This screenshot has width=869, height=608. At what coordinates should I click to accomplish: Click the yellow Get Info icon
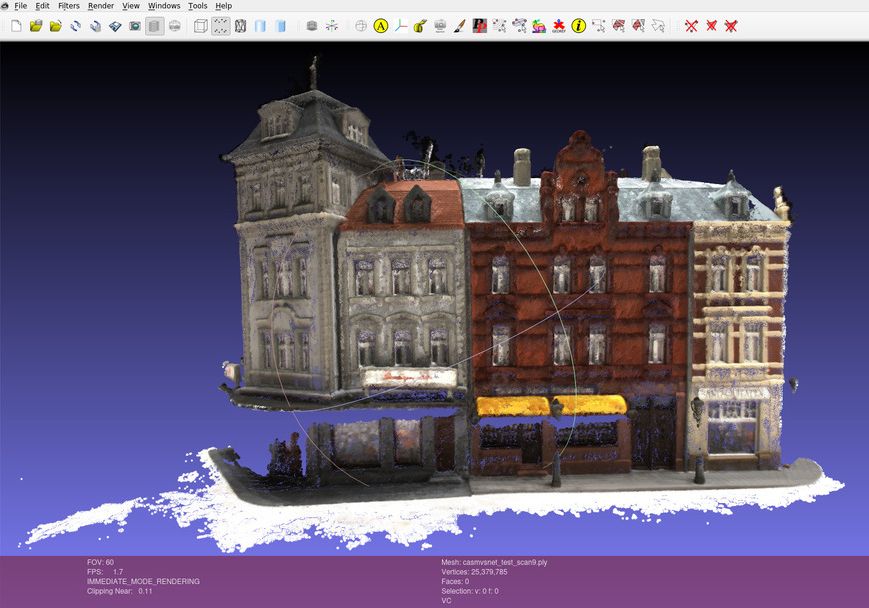click(578, 25)
